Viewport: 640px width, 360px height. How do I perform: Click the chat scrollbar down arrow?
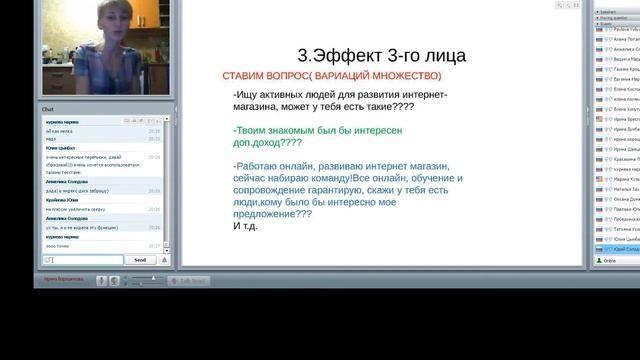coord(167,250)
